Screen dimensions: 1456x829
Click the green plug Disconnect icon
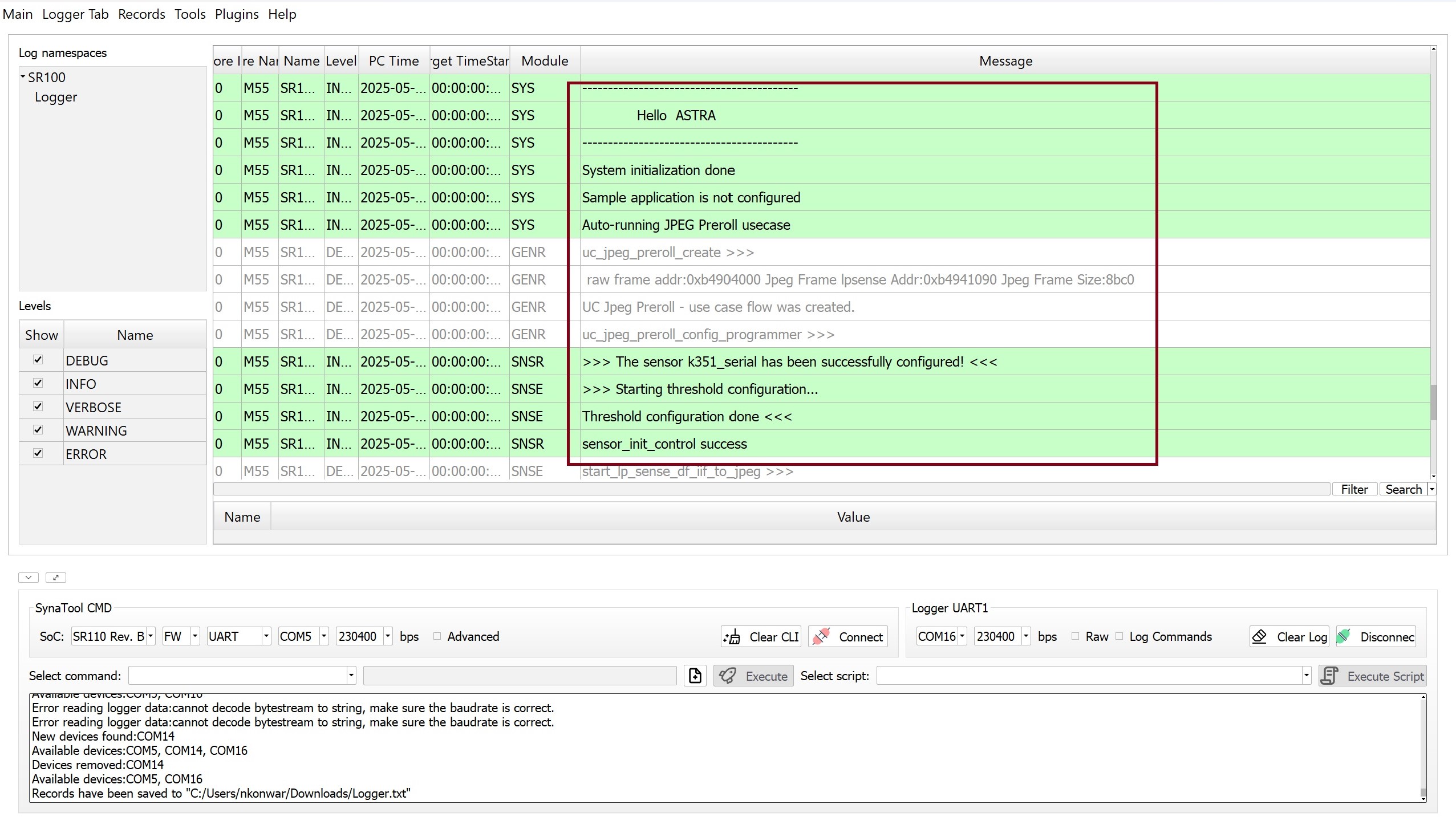pos(1344,636)
